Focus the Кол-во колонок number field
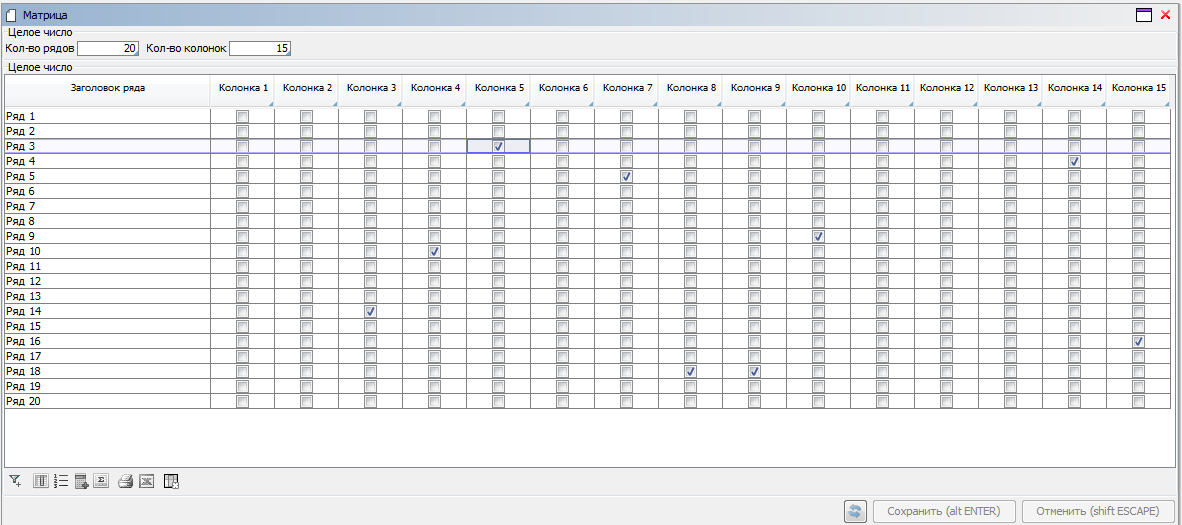Image resolution: width=1182 pixels, height=525 pixels. click(x=260, y=48)
